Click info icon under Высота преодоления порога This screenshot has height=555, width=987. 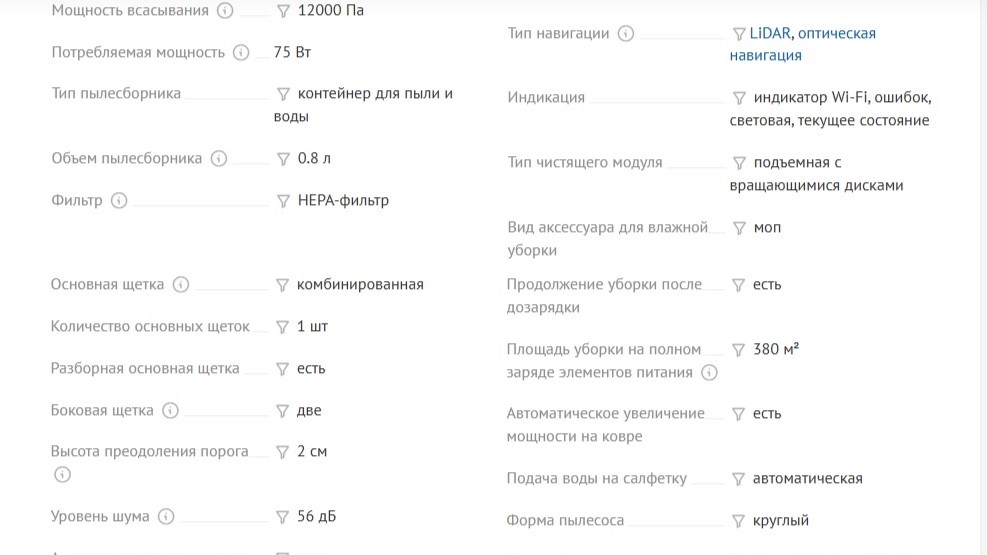pyautogui.click(x=62, y=475)
